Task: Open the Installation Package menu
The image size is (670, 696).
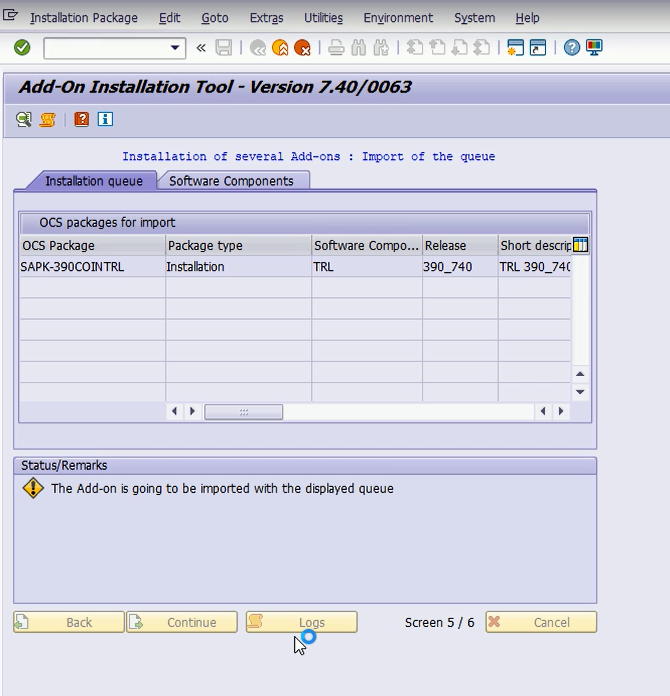Action: [84, 18]
